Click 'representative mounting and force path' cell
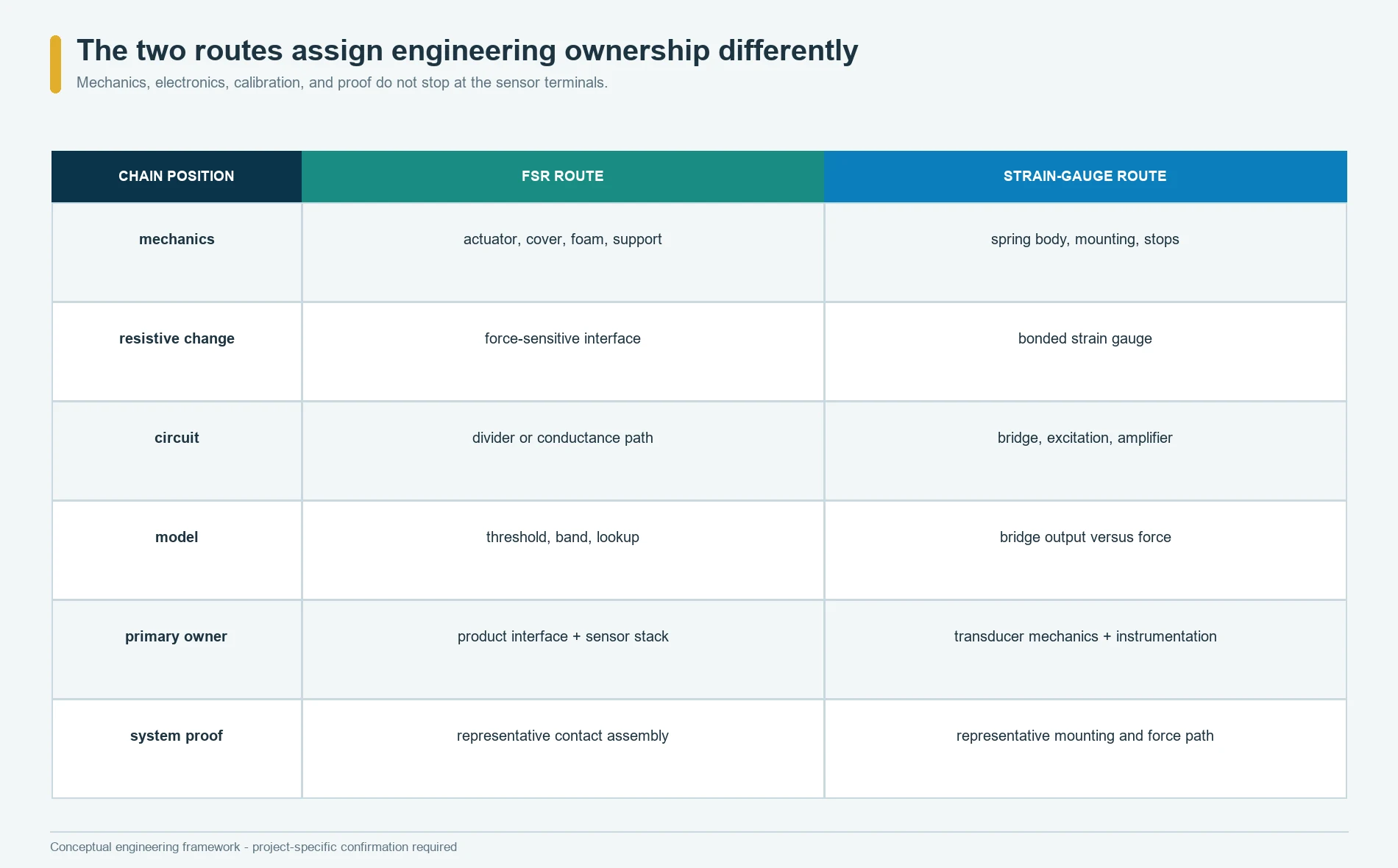This screenshot has height=868, width=1398. [x=1085, y=749]
